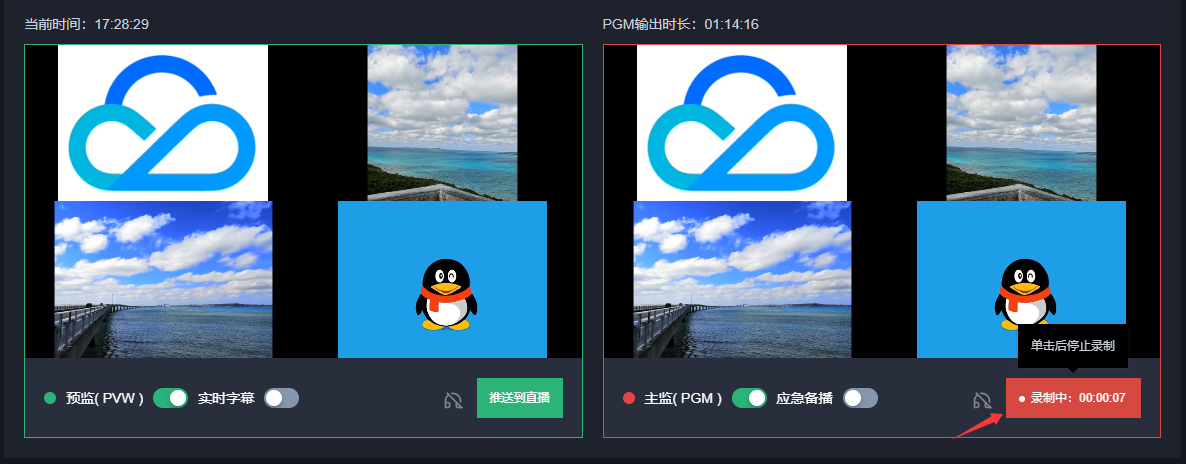This screenshot has width=1186, height=464.
Task: Click the 主监( PGM ) label
Action: coord(683,398)
